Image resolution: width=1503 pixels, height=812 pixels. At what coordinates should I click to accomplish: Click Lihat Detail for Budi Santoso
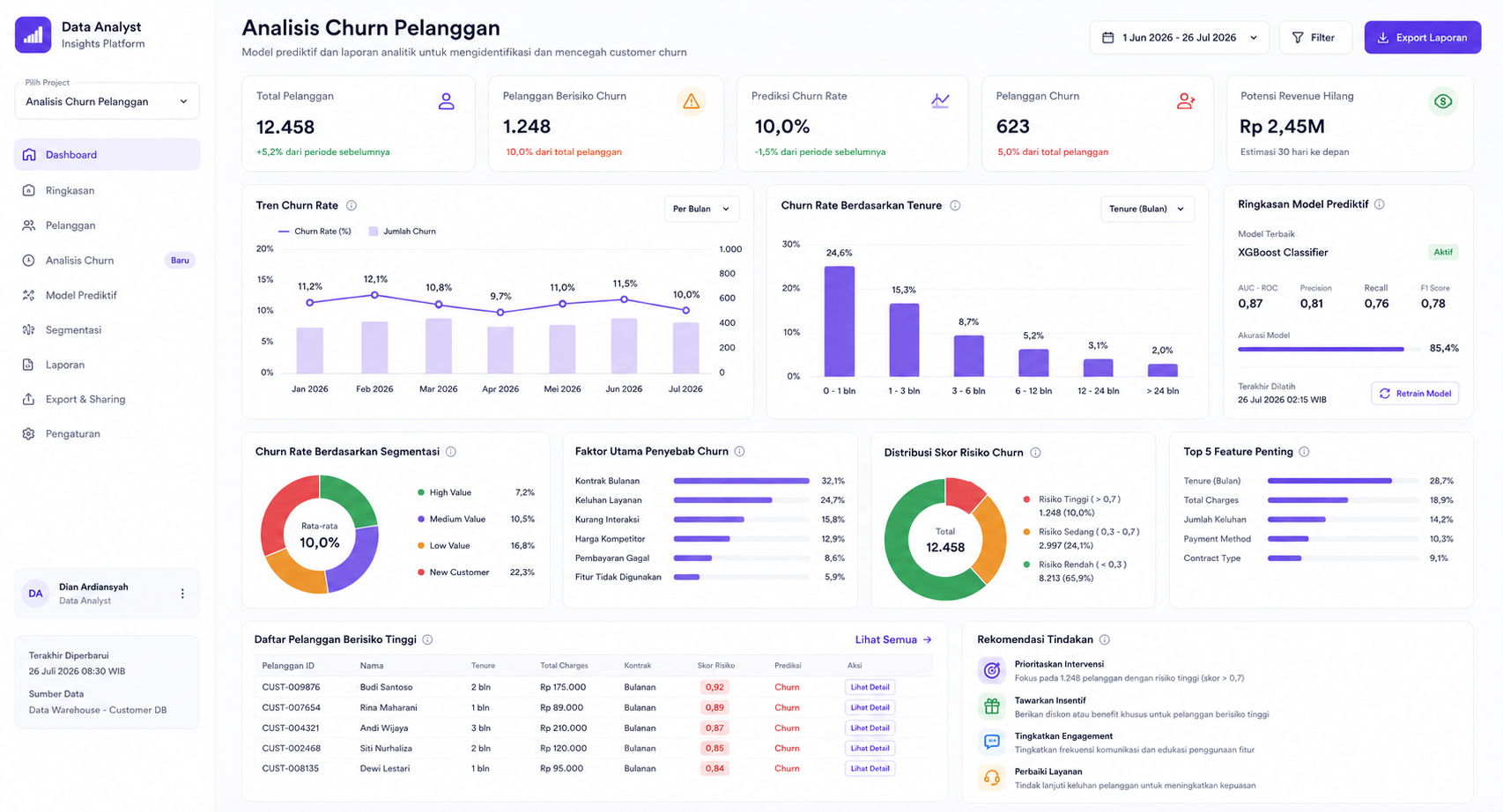pos(870,687)
